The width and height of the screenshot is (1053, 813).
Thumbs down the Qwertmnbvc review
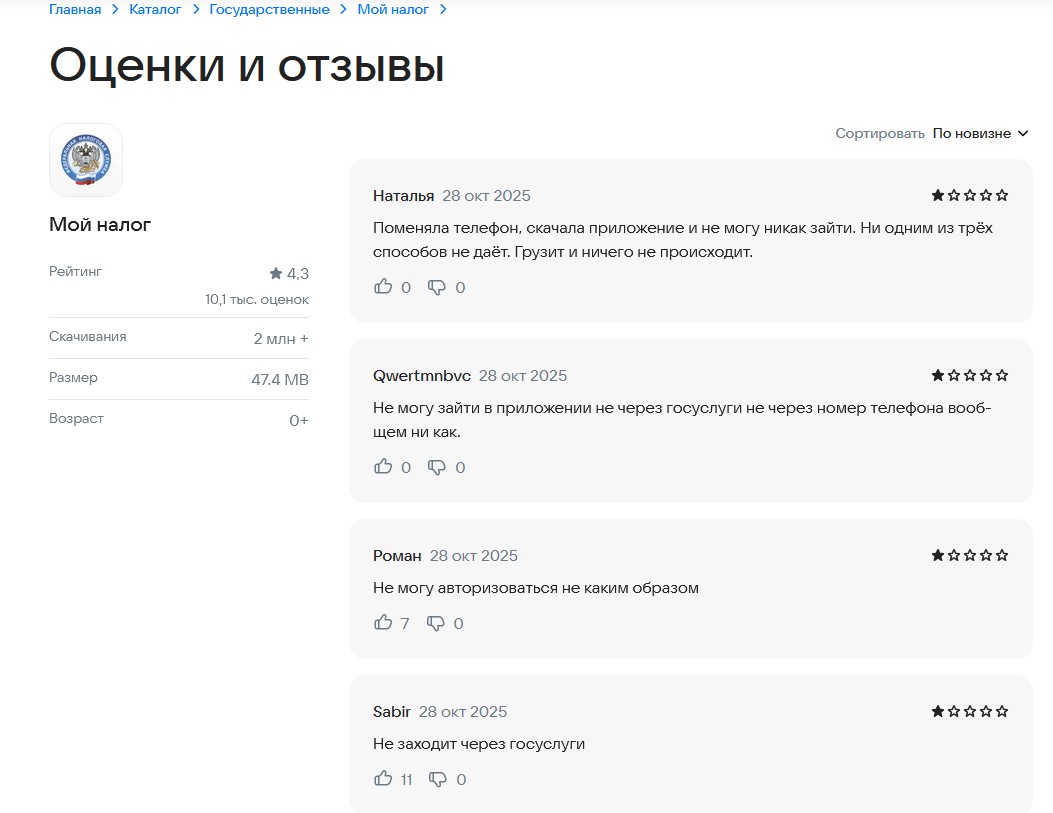coord(437,467)
